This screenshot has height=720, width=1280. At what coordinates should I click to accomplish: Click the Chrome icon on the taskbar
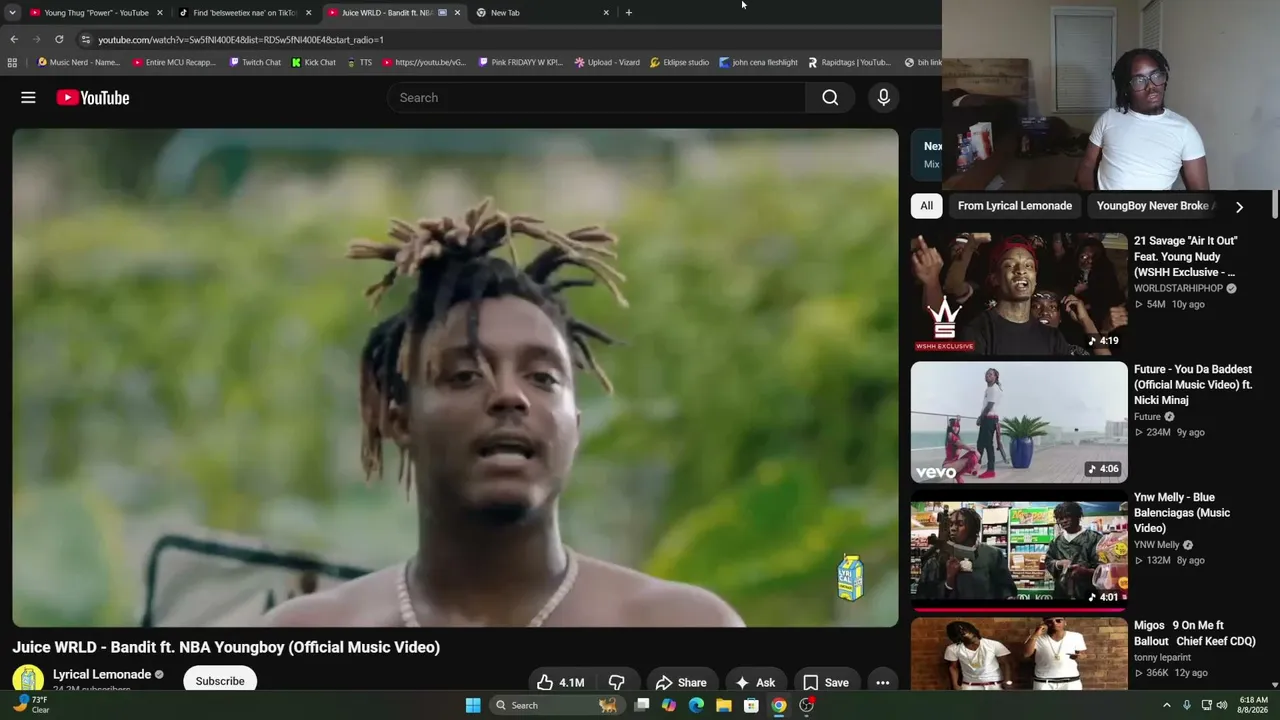pyautogui.click(x=778, y=705)
